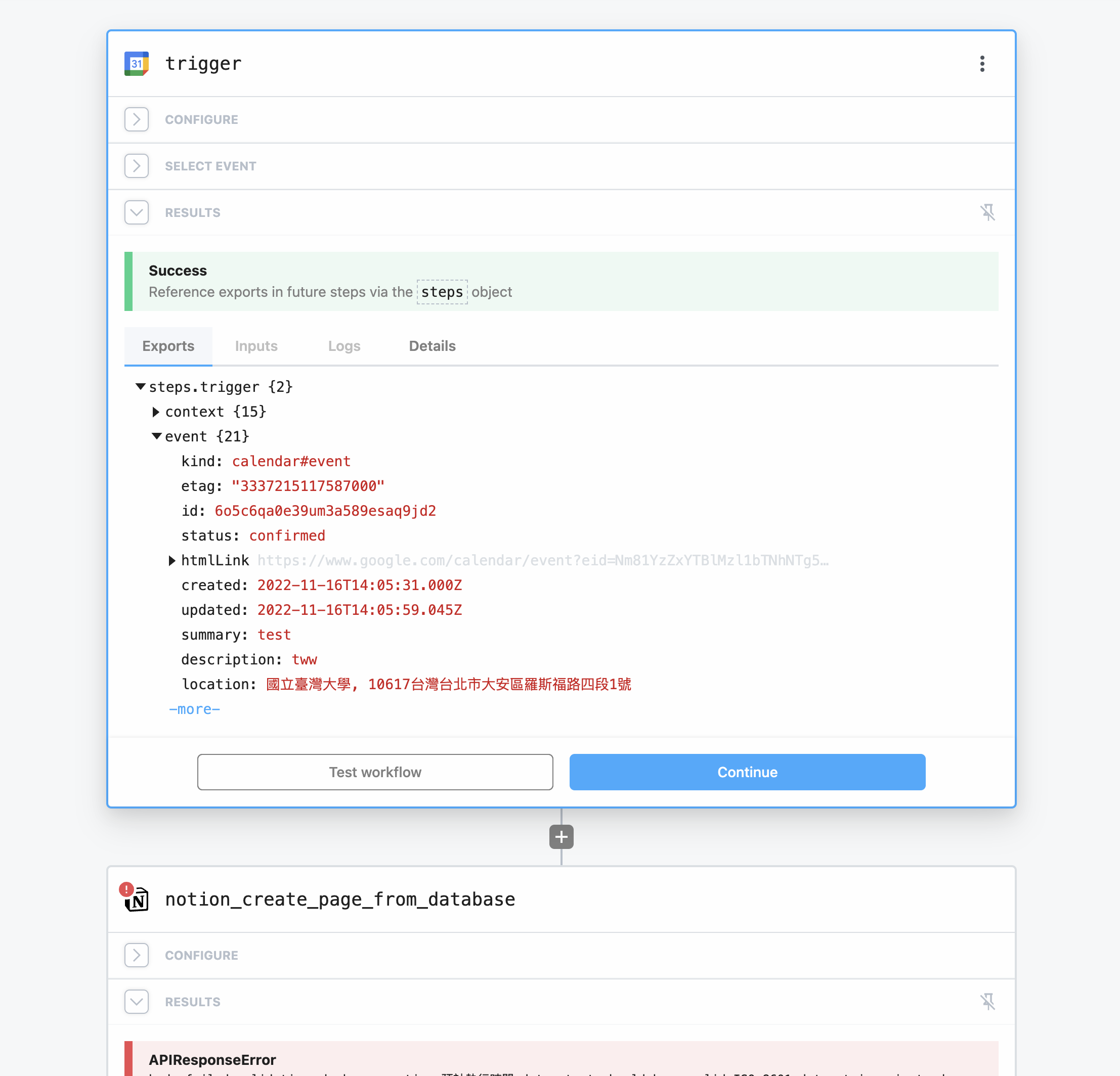The width and height of the screenshot is (1120, 1076).
Task: Expand the trigger CONFIGURE section
Action: pos(136,119)
